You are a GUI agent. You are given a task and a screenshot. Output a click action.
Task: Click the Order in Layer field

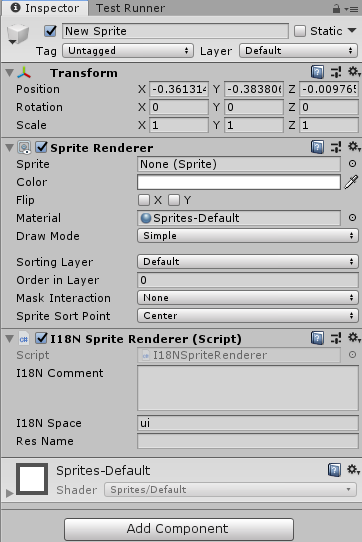click(x=248, y=280)
